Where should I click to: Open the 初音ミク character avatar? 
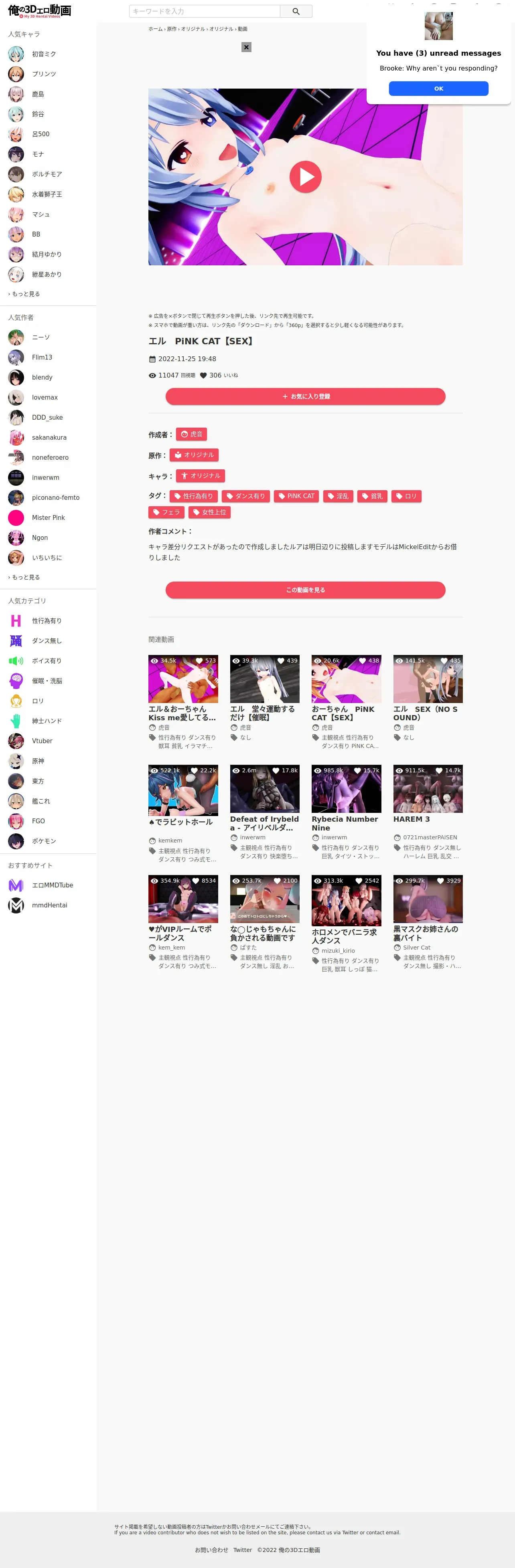(16, 54)
